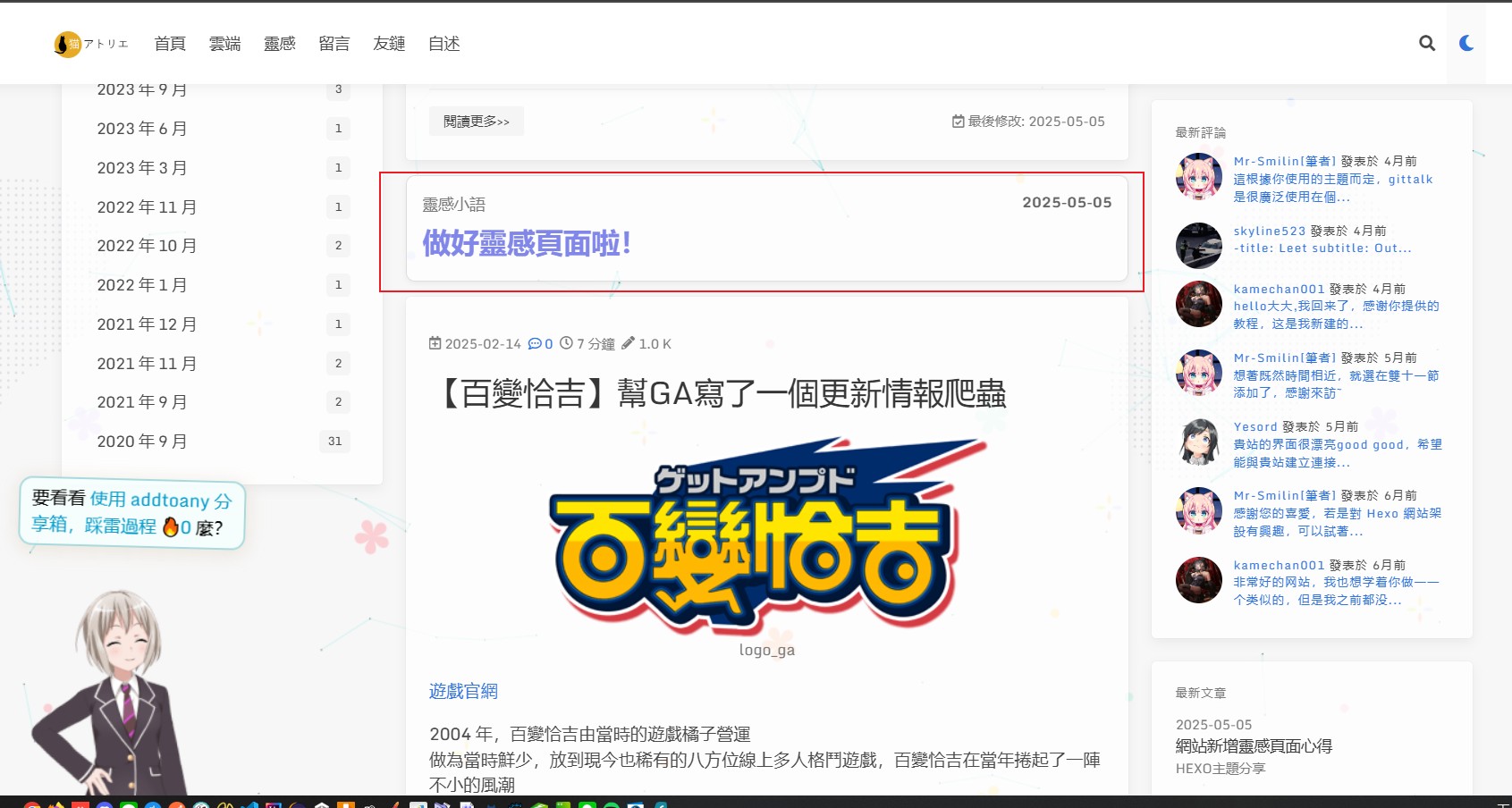The width and height of the screenshot is (1512, 808).
Task: Open Yesord comment 貴站的界面很漂亮
Action: [x=1338, y=453]
